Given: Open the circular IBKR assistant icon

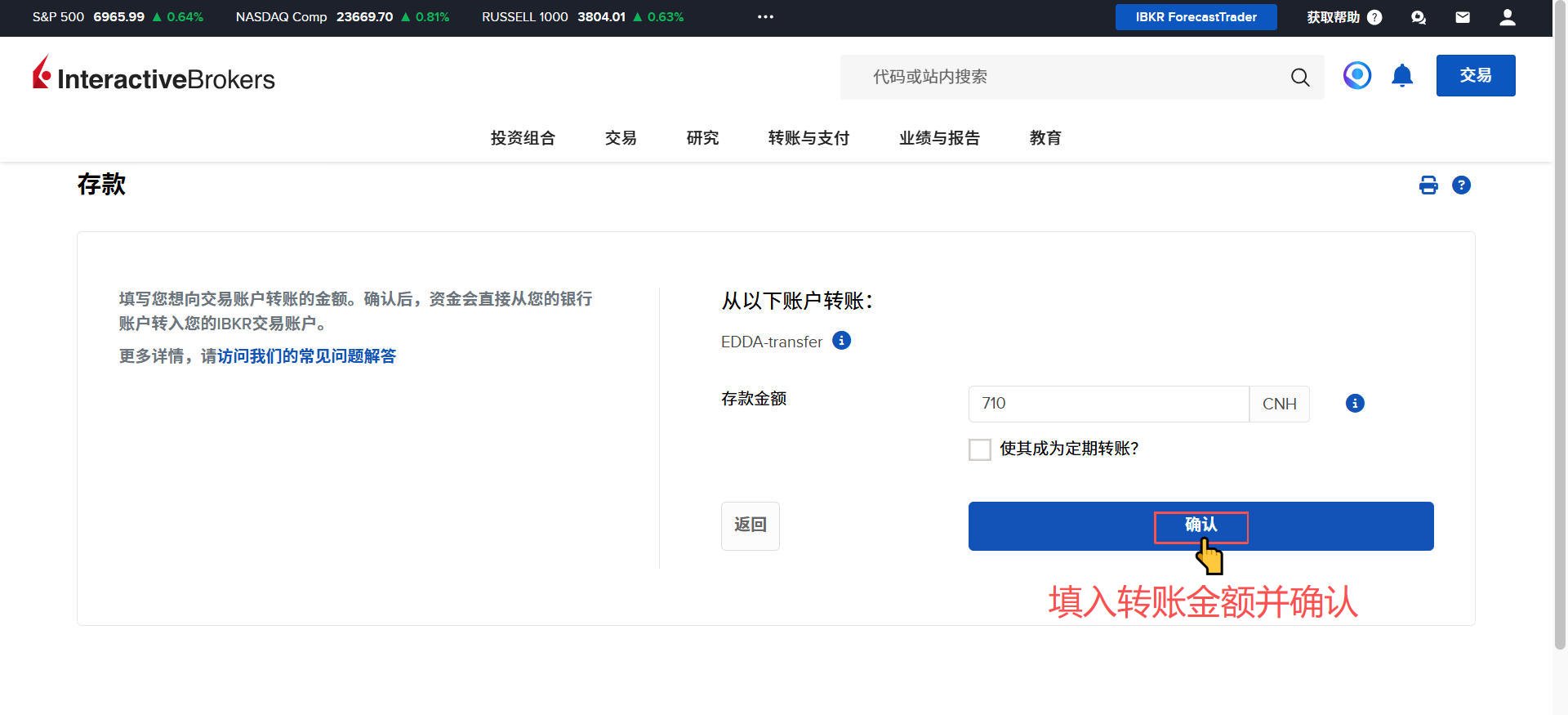Looking at the screenshot, I should click(x=1356, y=76).
